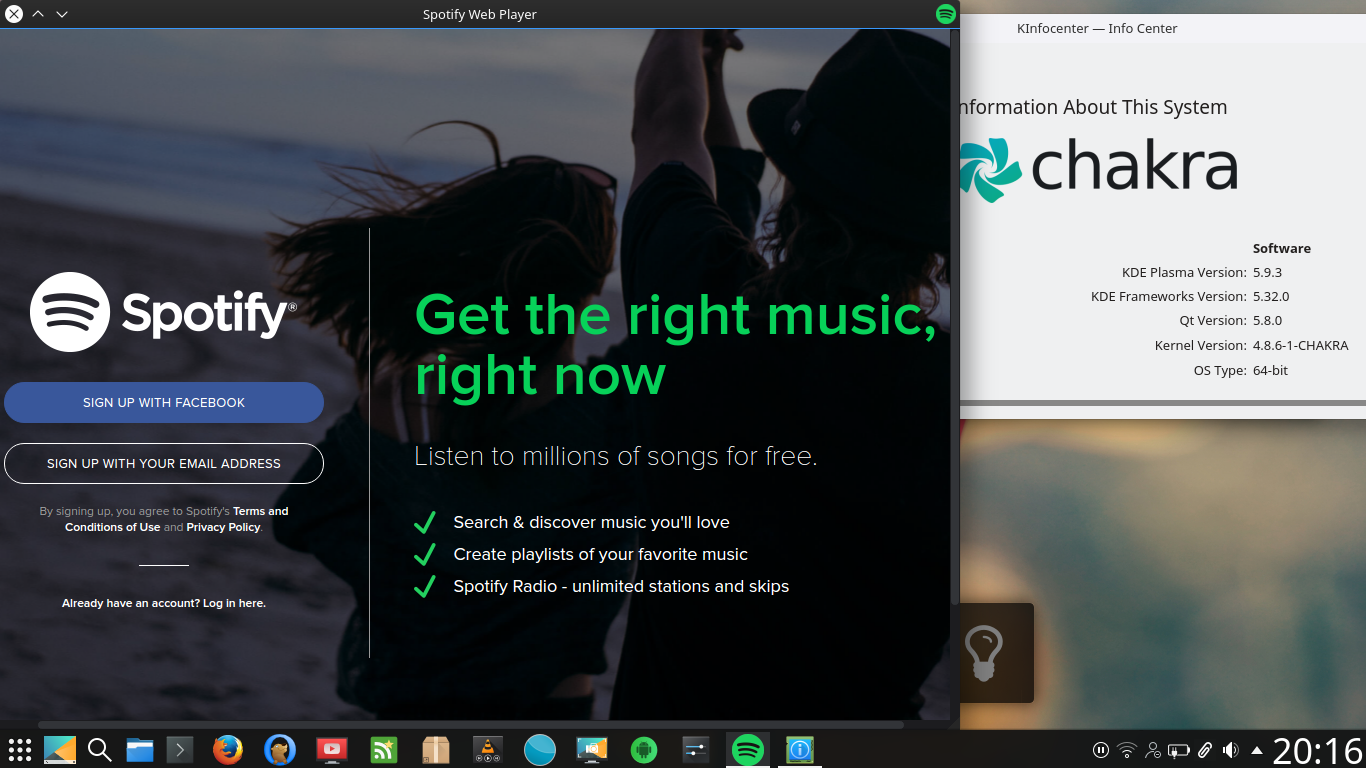Click the green Android app icon
Viewport: 1366px width, 768px height.
(x=643, y=749)
